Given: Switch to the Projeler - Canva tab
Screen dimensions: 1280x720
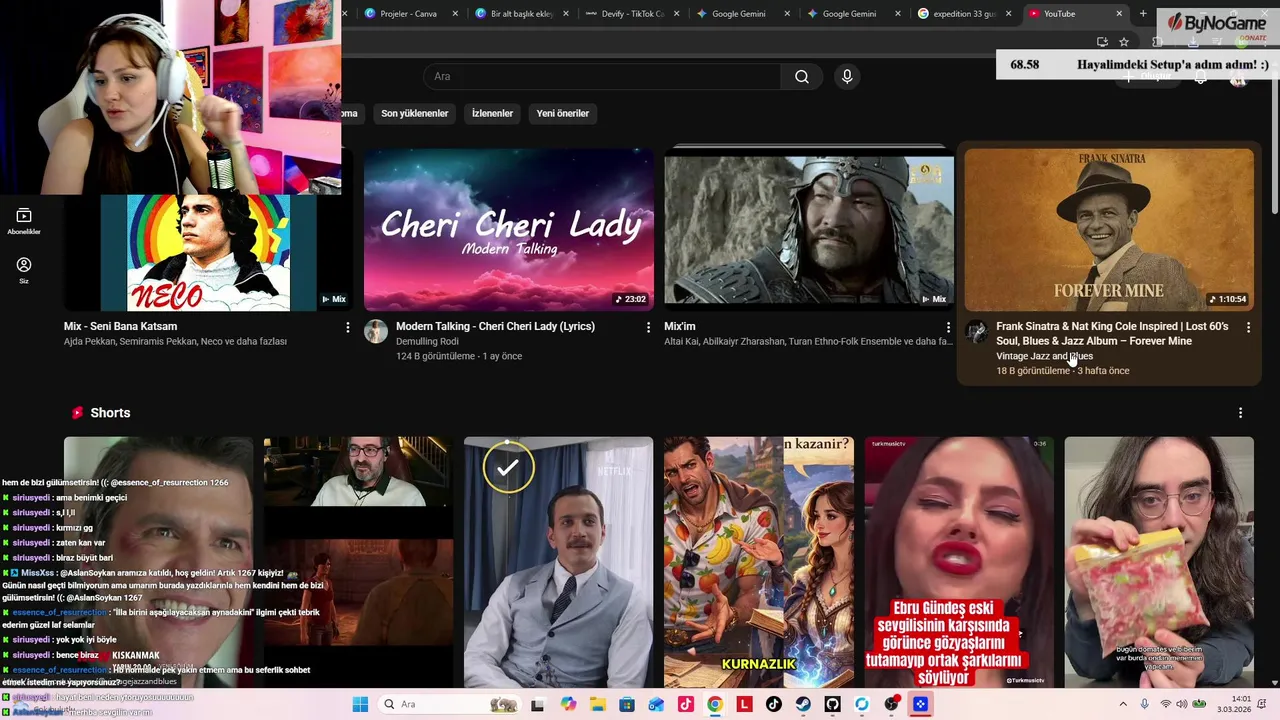Looking at the screenshot, I should (x=409, y=14).
